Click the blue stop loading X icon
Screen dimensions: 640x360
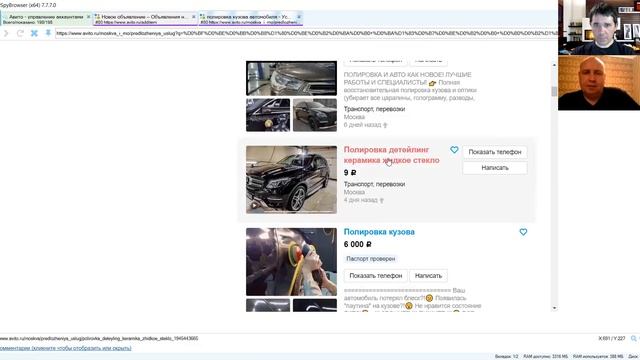point(34,33)
